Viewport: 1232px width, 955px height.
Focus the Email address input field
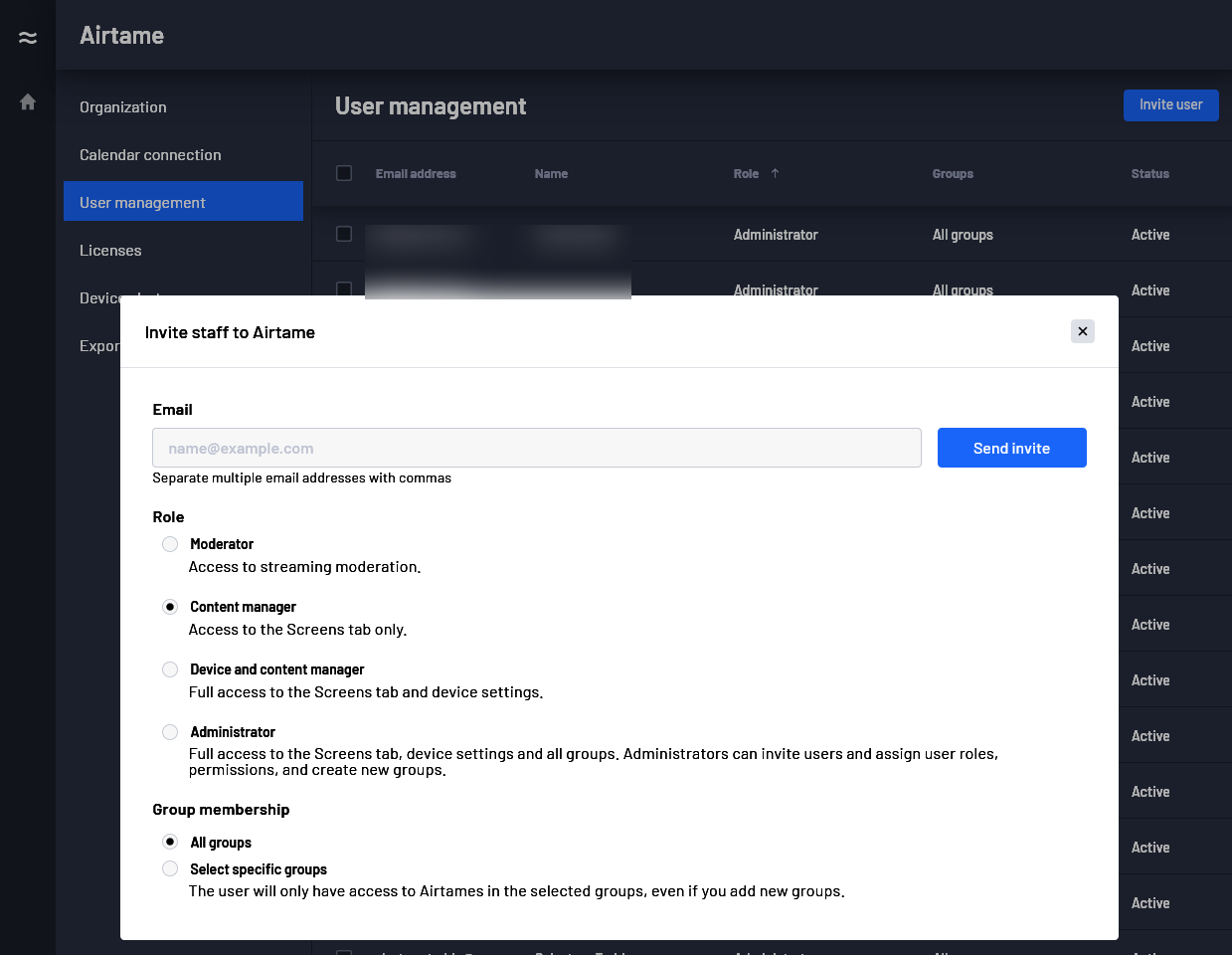[537, 448]
